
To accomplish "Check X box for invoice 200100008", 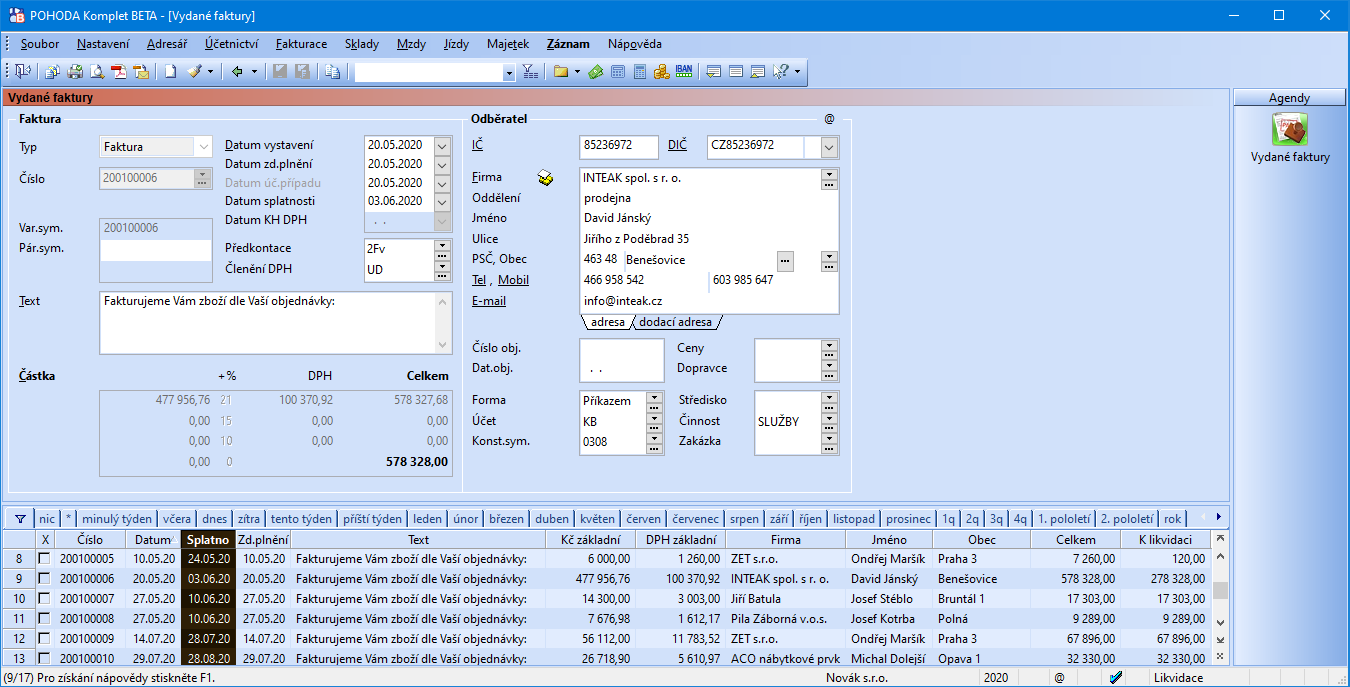I will 44,618.
